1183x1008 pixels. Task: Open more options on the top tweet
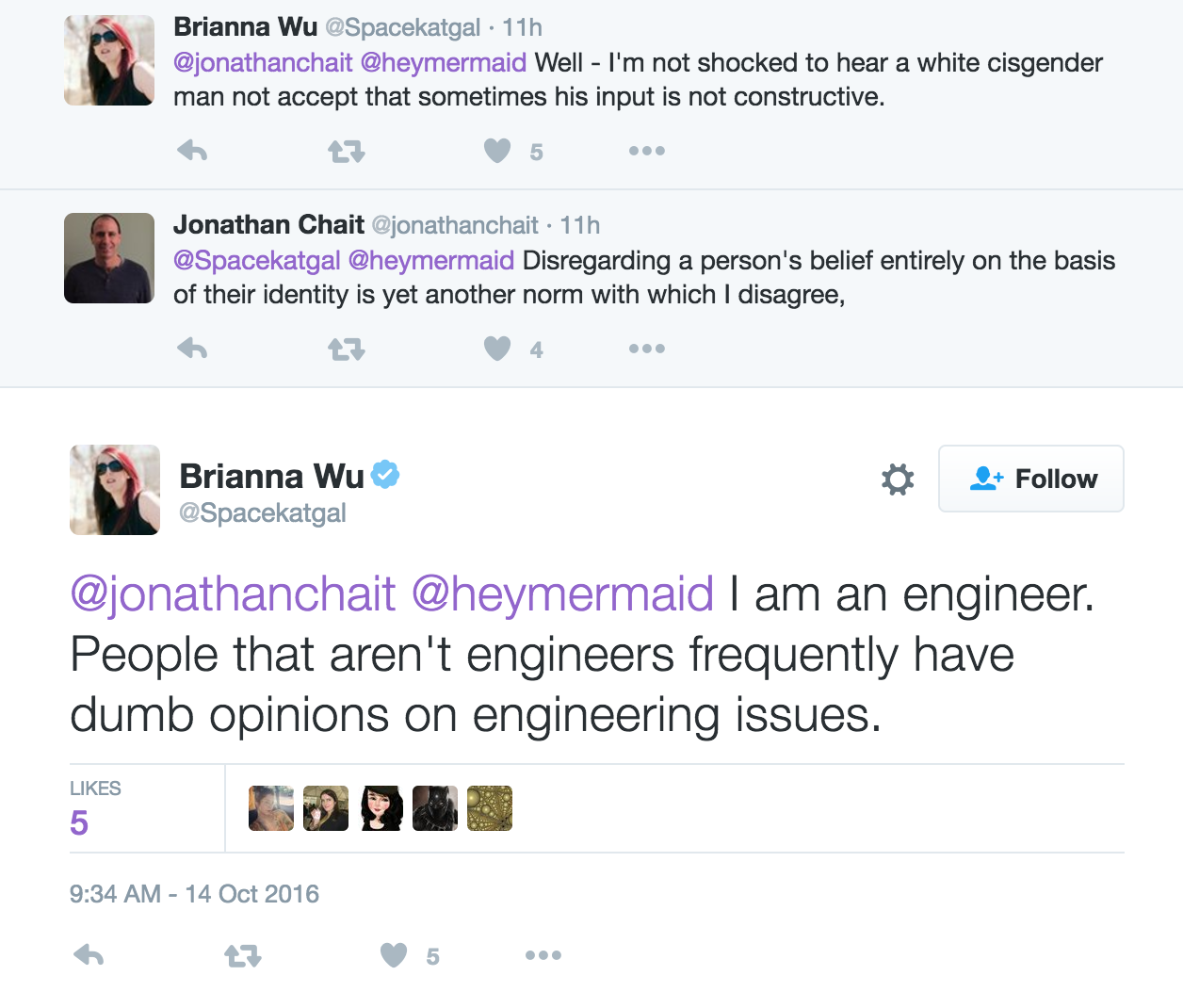point(647,151)
